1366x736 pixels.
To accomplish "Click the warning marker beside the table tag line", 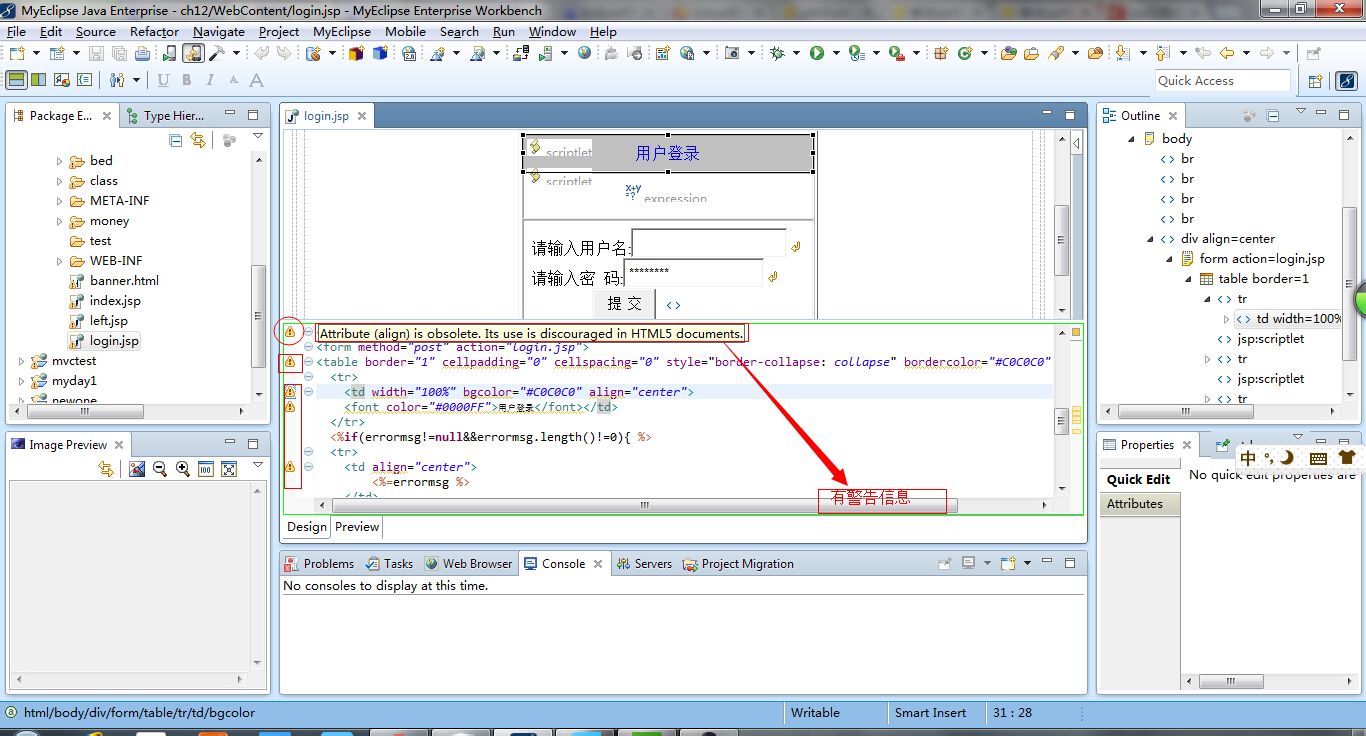I will coord(290,362).
